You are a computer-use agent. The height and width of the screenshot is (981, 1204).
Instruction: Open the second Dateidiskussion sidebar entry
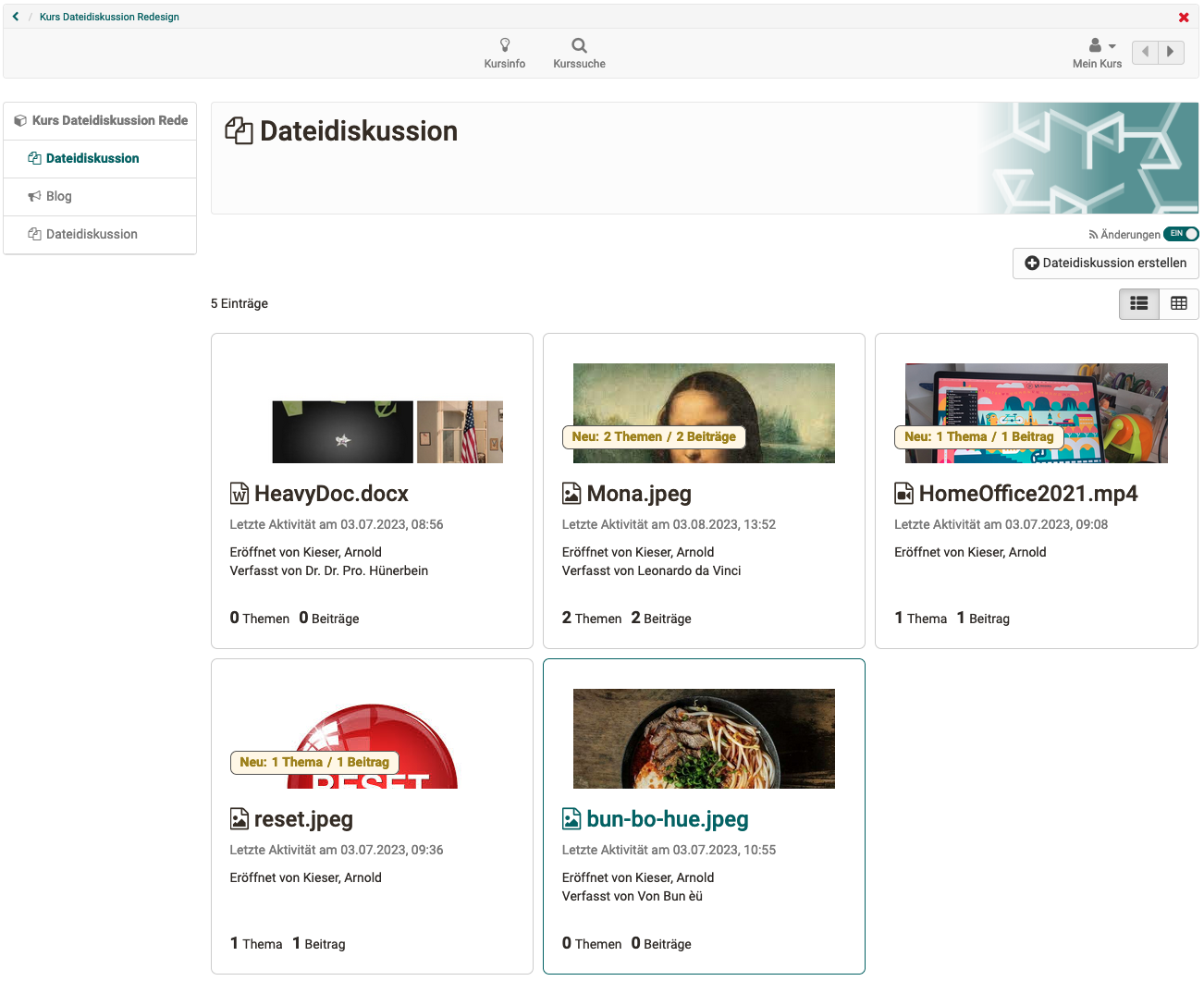point(92,234)
